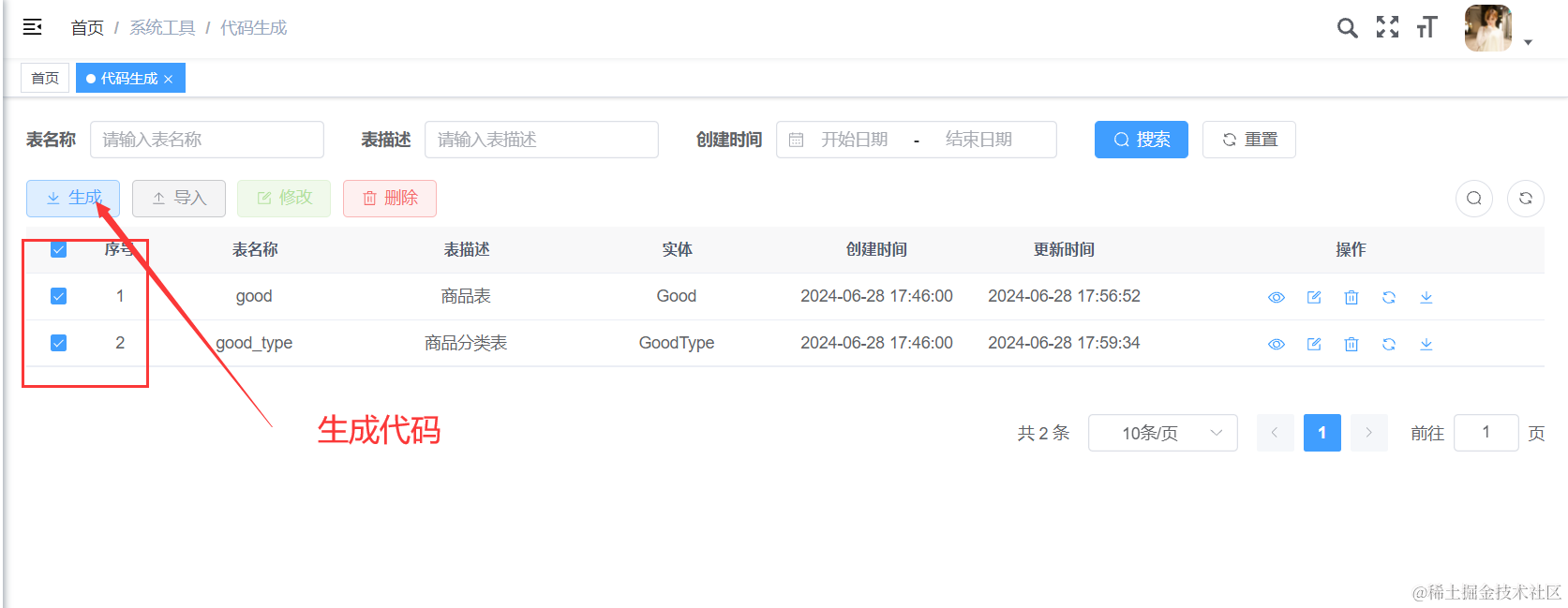Open the 10条/页 page size dropdown
The height and width of the screenshot is (608, 1568).
click(x=1162, y=433)
